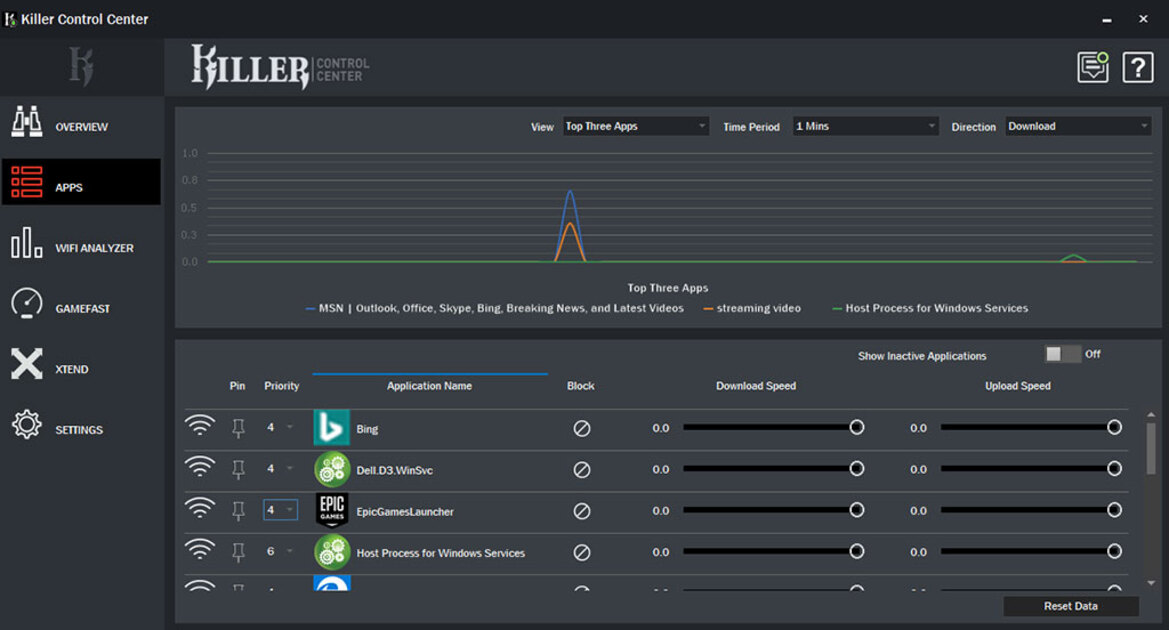Click the Bing download speed slider handle

click(857, 427)
